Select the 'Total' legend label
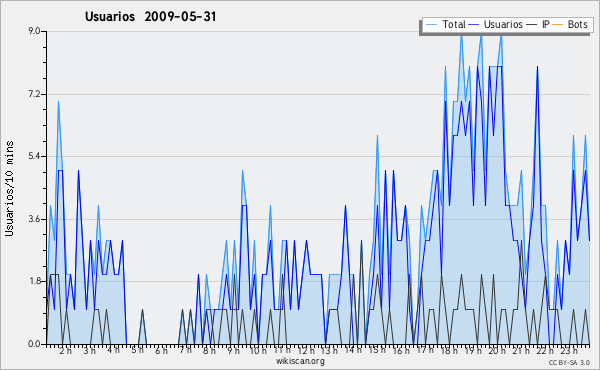Screen dimensions: 600x370 coord(453,24)
